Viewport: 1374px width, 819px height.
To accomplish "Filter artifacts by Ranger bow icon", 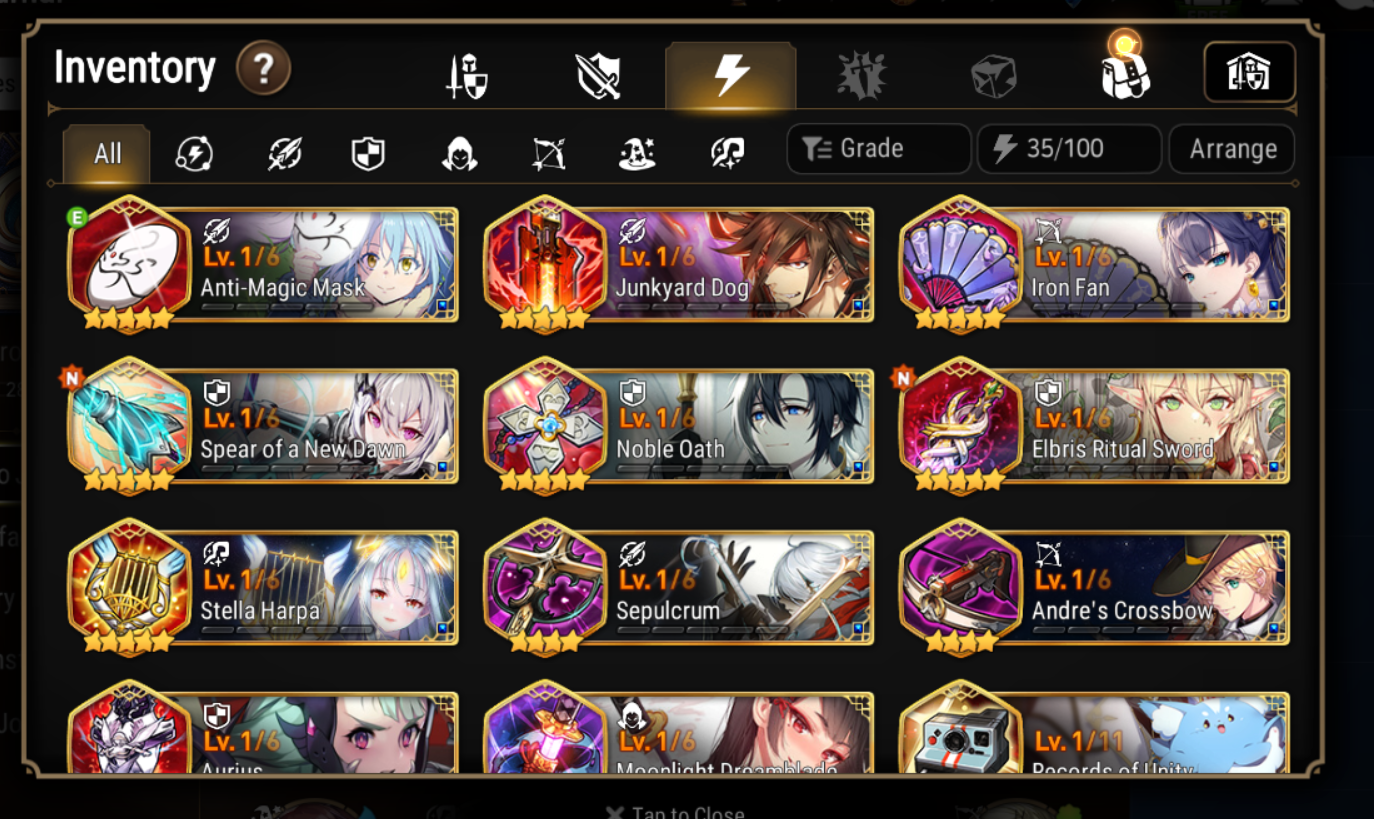I will click(x=548, y=154).
